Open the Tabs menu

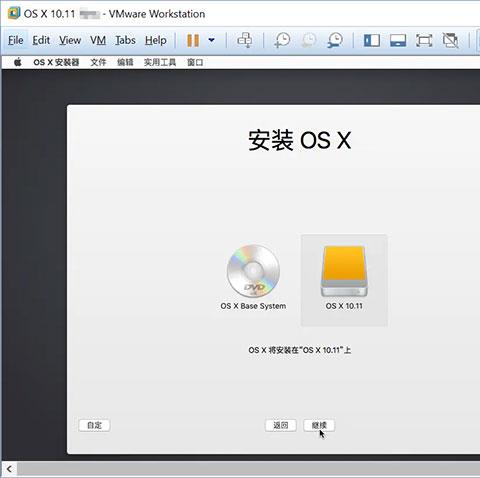point(125,40)
